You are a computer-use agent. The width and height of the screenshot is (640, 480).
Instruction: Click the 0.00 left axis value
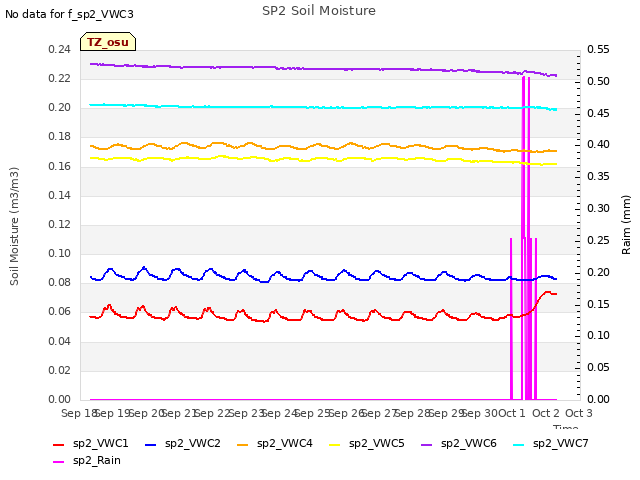point(60,399)
